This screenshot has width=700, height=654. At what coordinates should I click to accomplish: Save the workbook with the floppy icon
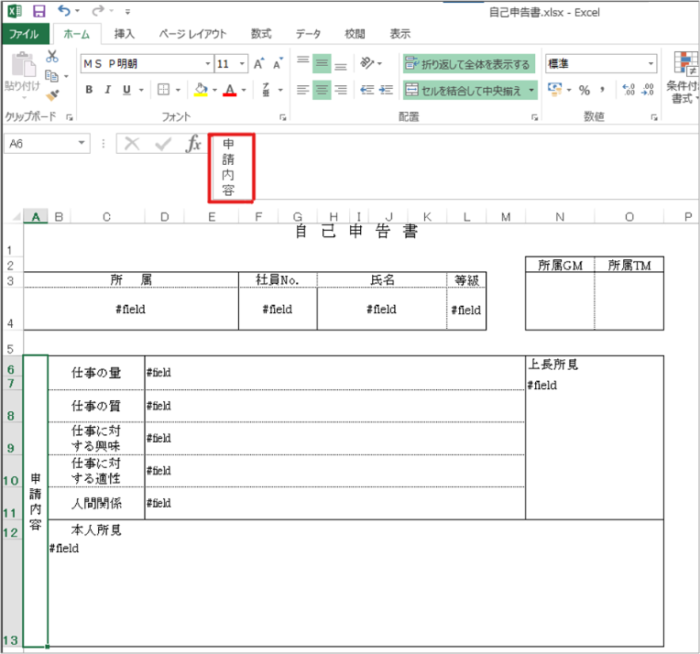coord(39,11)
